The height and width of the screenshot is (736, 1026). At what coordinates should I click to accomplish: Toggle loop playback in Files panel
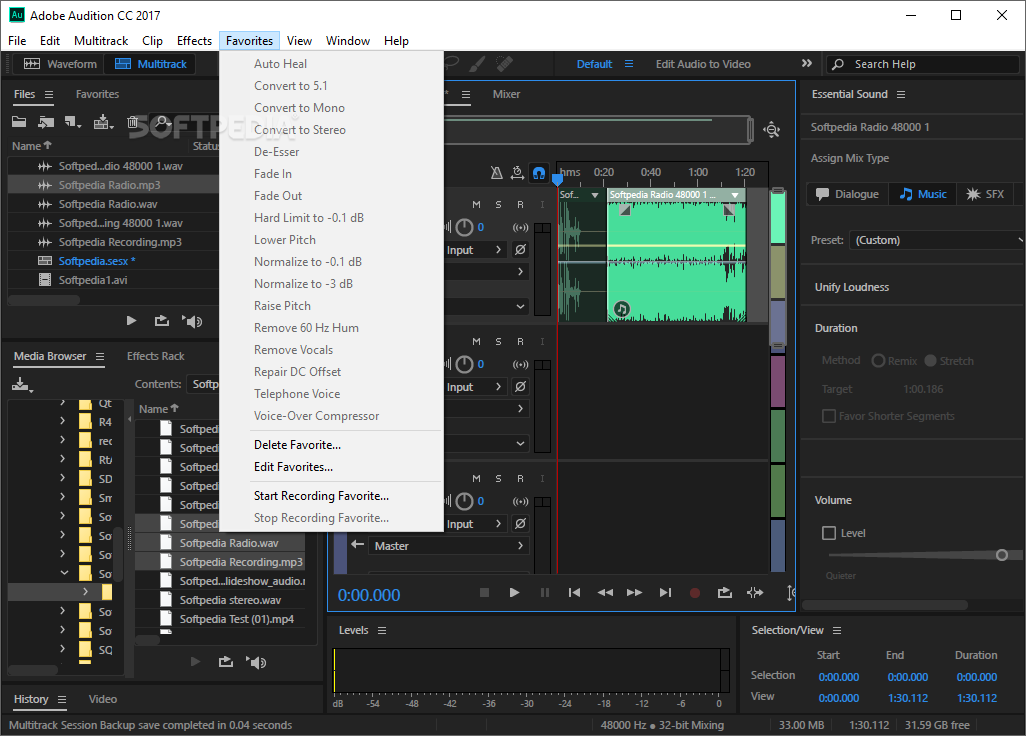[162, 321]
